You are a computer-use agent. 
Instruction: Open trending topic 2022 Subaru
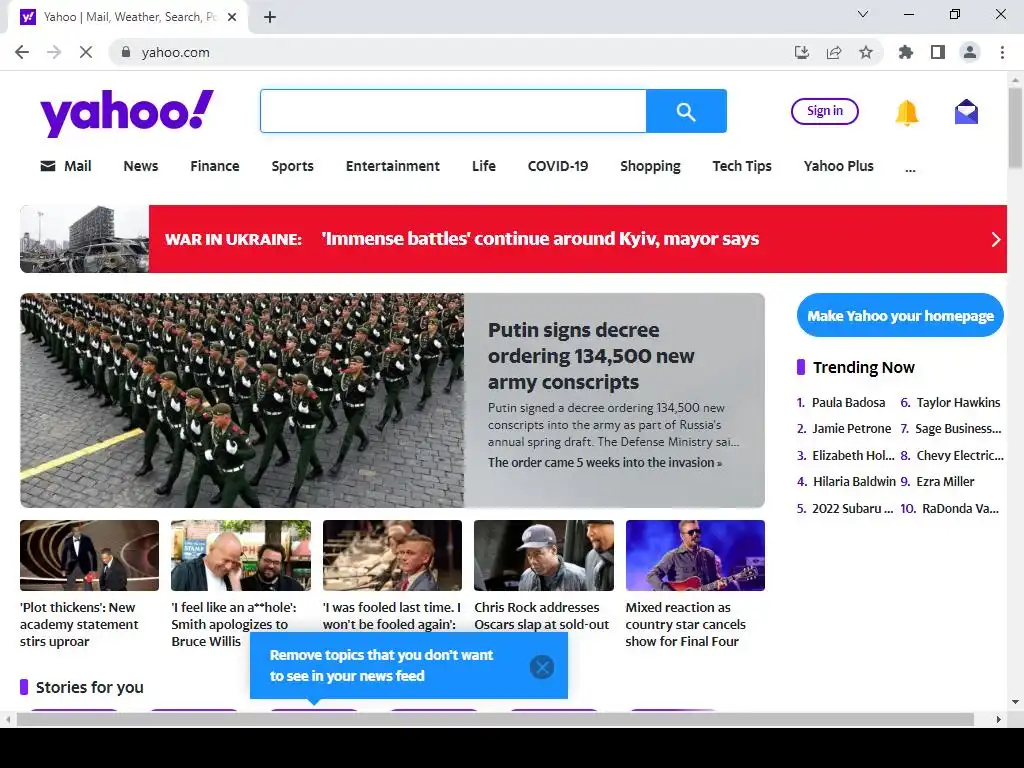[852, 508]
